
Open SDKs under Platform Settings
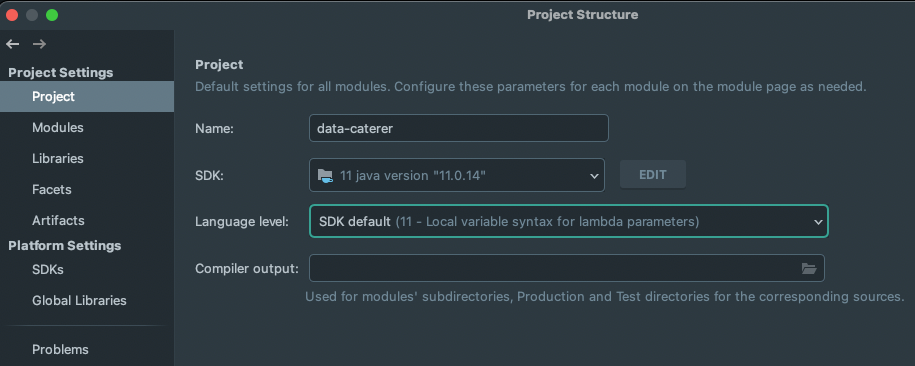point(48,270)
